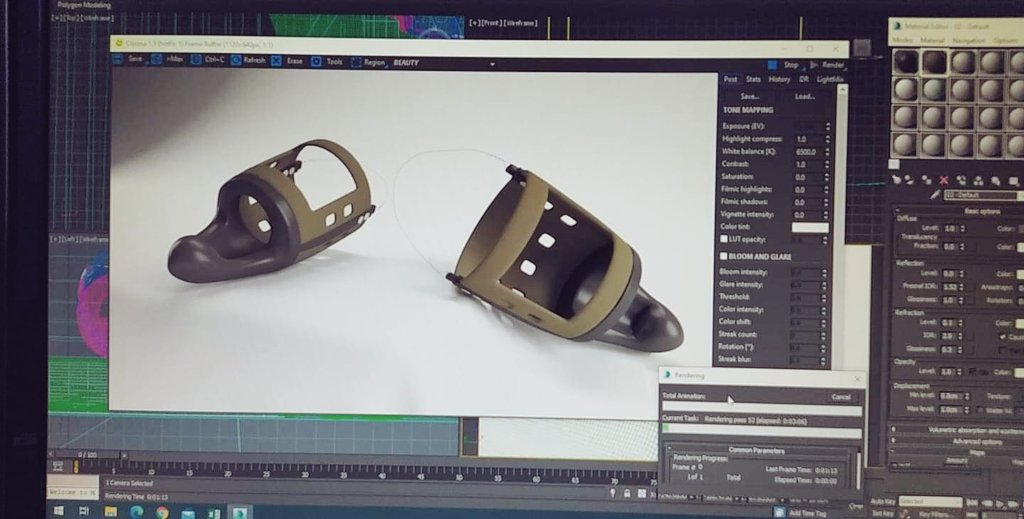Open Microsoft Edge from the taskbar
The height and width of the screenshot is (519, 1024).
pyautogui.click(x=136, y=512)
